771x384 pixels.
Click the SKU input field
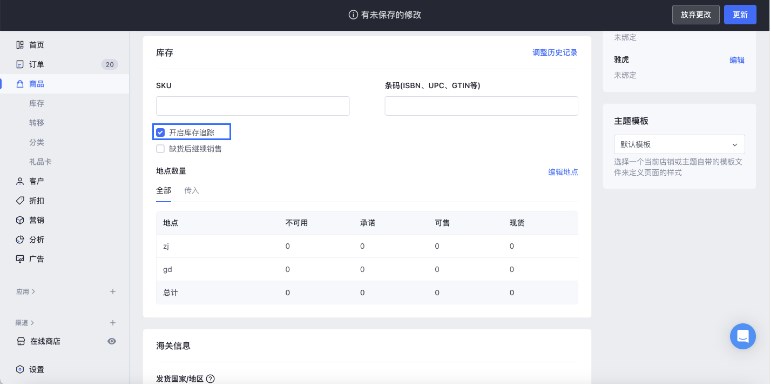253,106
